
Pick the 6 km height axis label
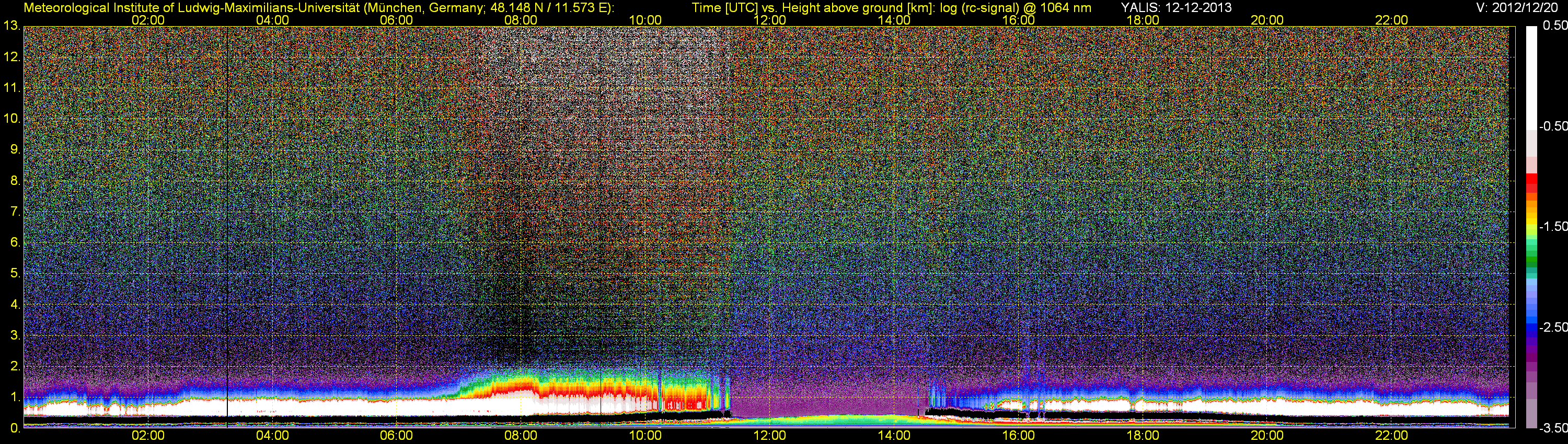coord(15,243)
